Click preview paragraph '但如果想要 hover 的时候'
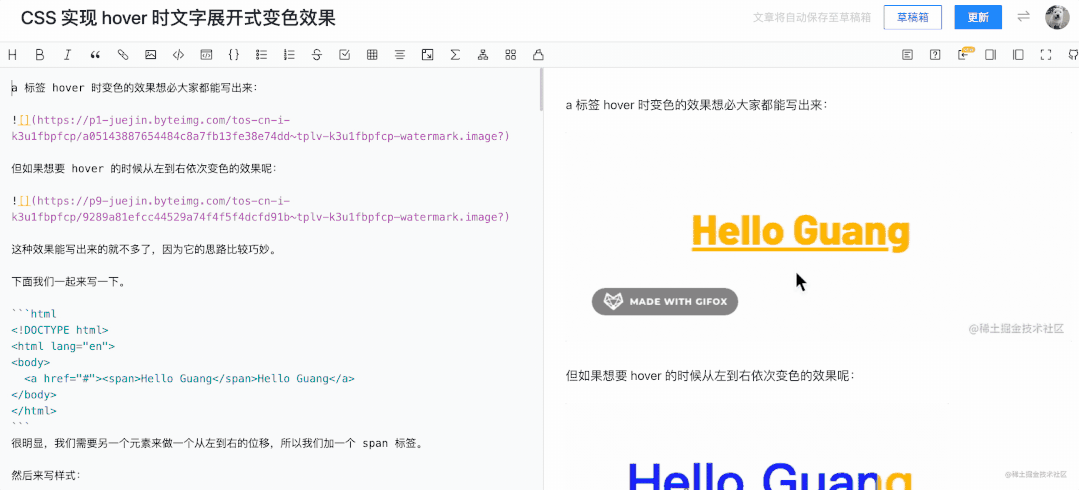 [710, 376]
